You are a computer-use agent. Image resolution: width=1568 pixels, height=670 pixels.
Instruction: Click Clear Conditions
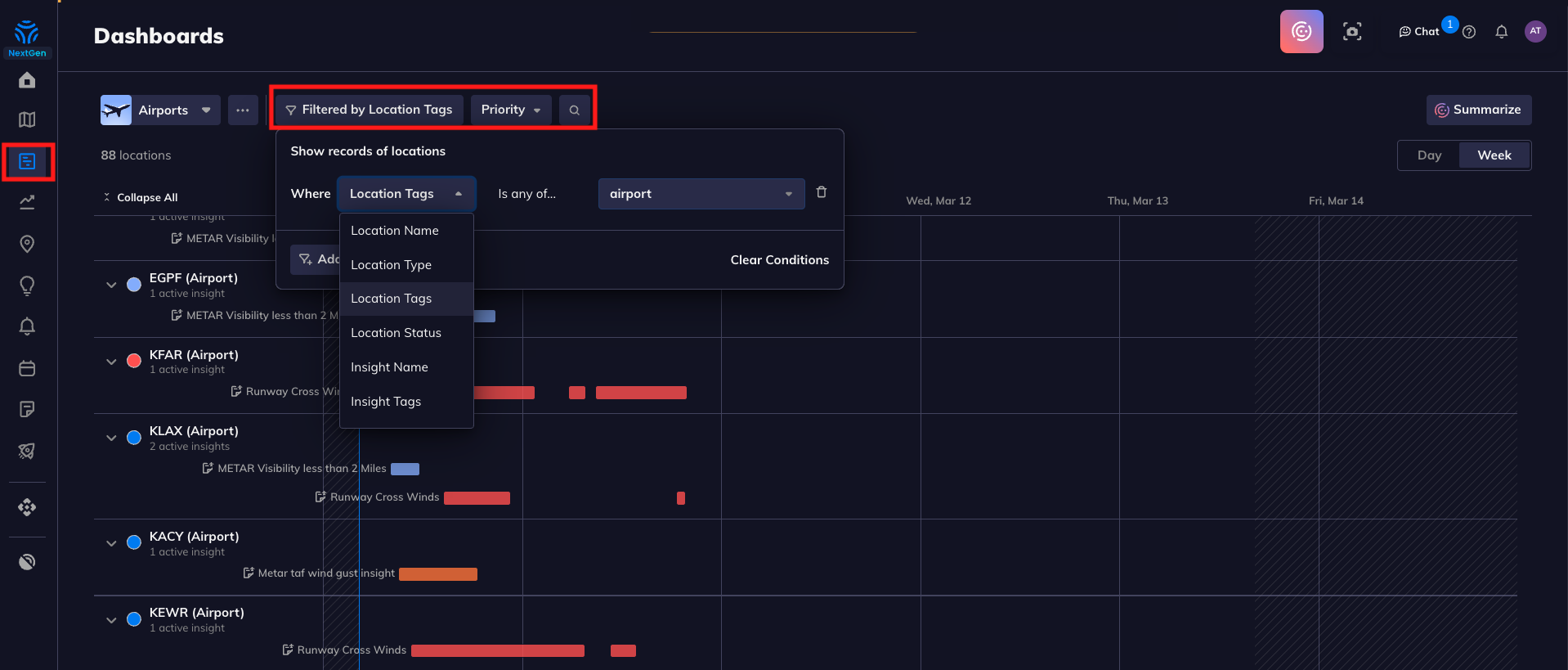coord(779,260)
